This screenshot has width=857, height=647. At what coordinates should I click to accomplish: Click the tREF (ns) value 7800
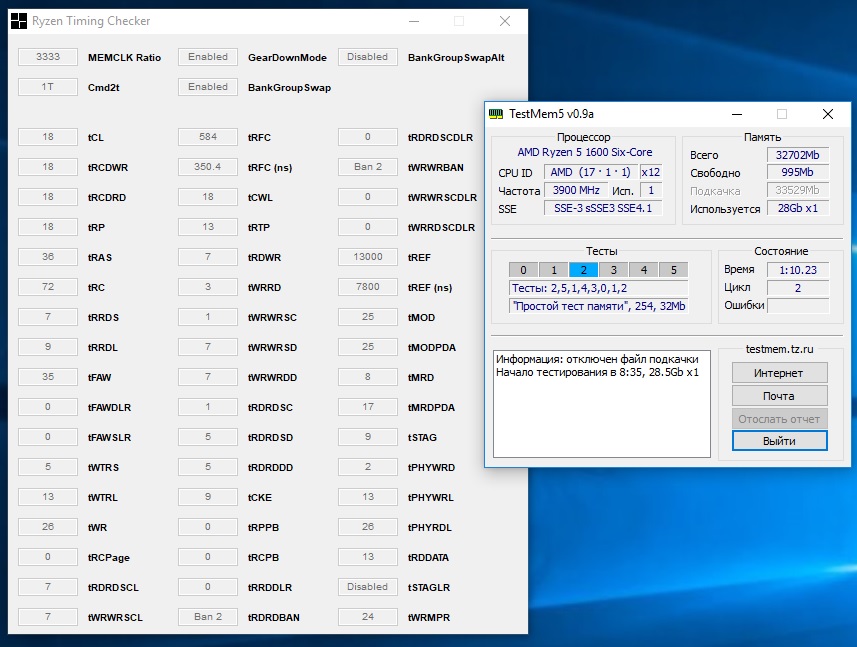367,287
